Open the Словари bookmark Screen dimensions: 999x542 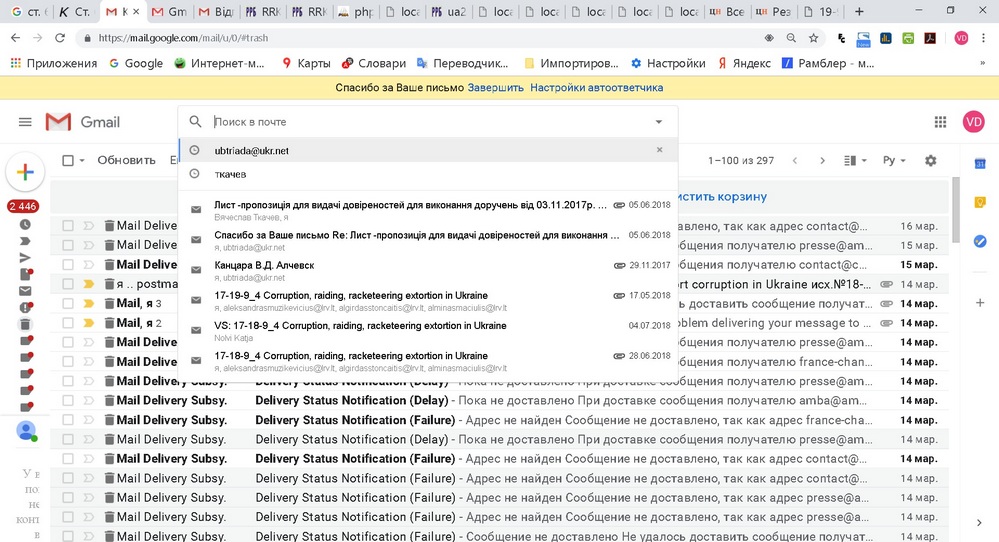click(374, 63)
